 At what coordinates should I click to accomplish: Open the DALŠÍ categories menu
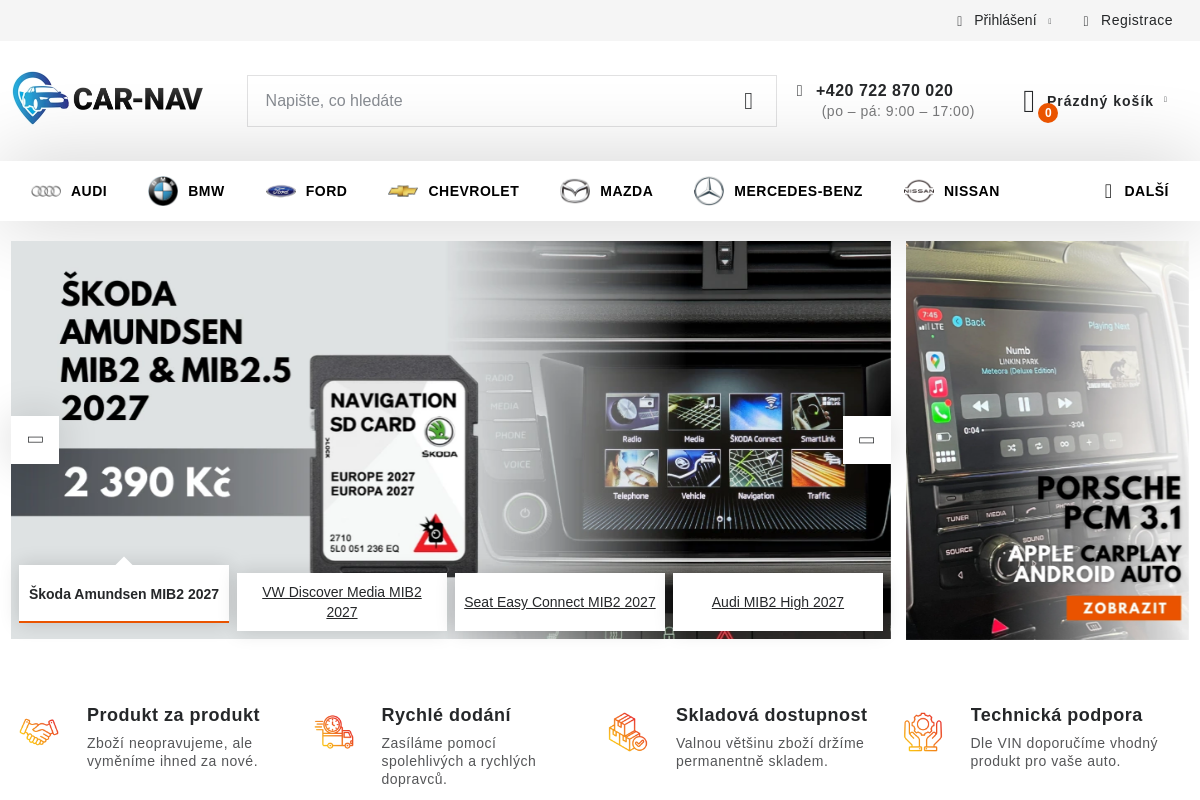pyautogui.click(x=1136, y=191)
